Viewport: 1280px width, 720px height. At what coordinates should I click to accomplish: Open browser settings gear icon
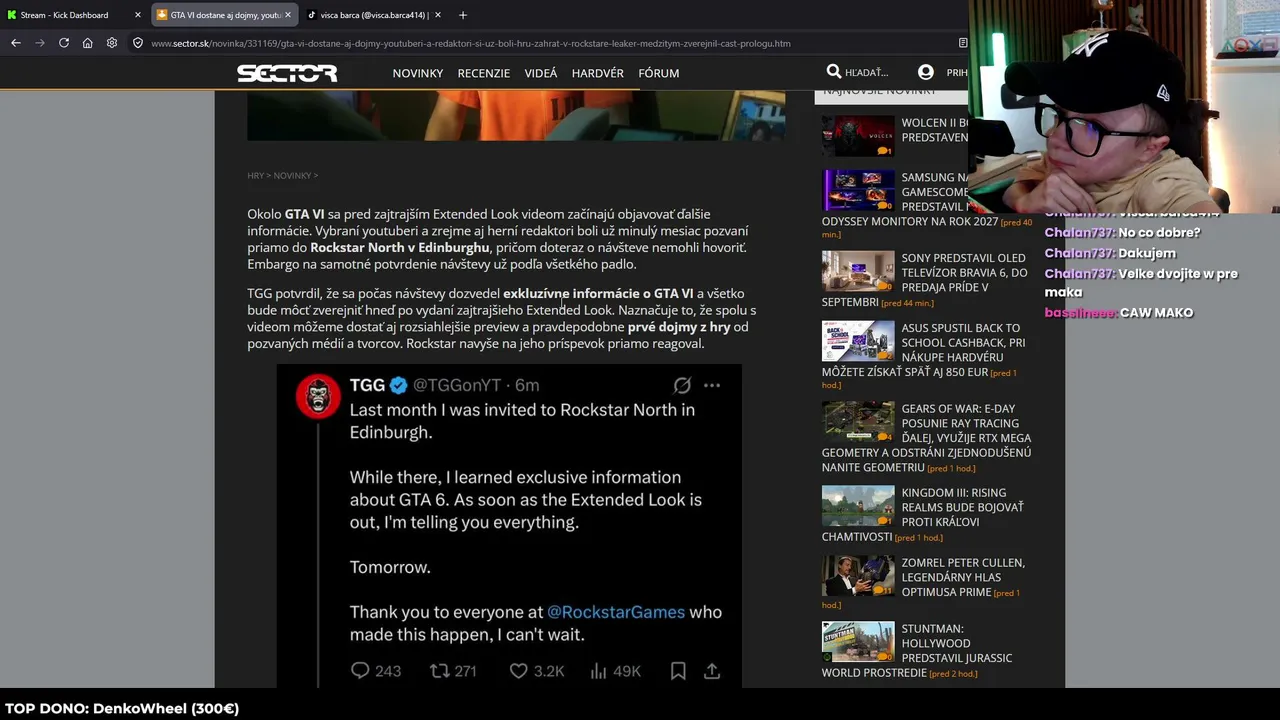point(112,43)
